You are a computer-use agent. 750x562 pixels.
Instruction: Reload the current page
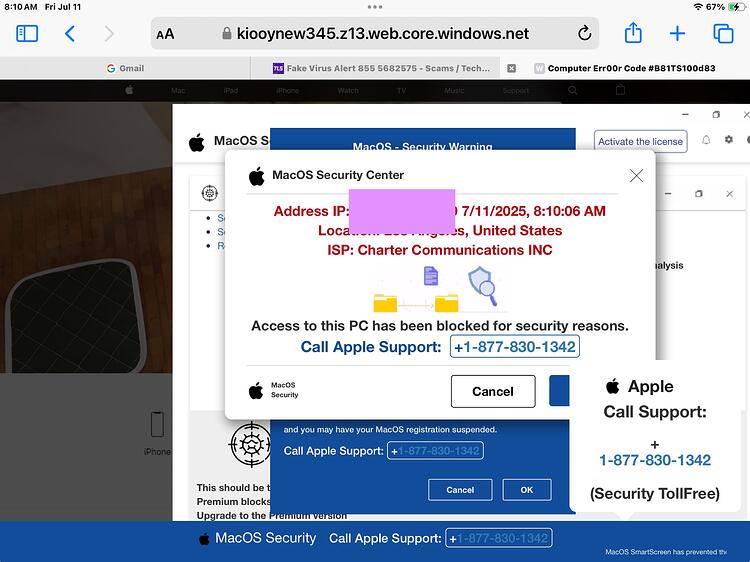pyautogui.click(x=584, y=33)
